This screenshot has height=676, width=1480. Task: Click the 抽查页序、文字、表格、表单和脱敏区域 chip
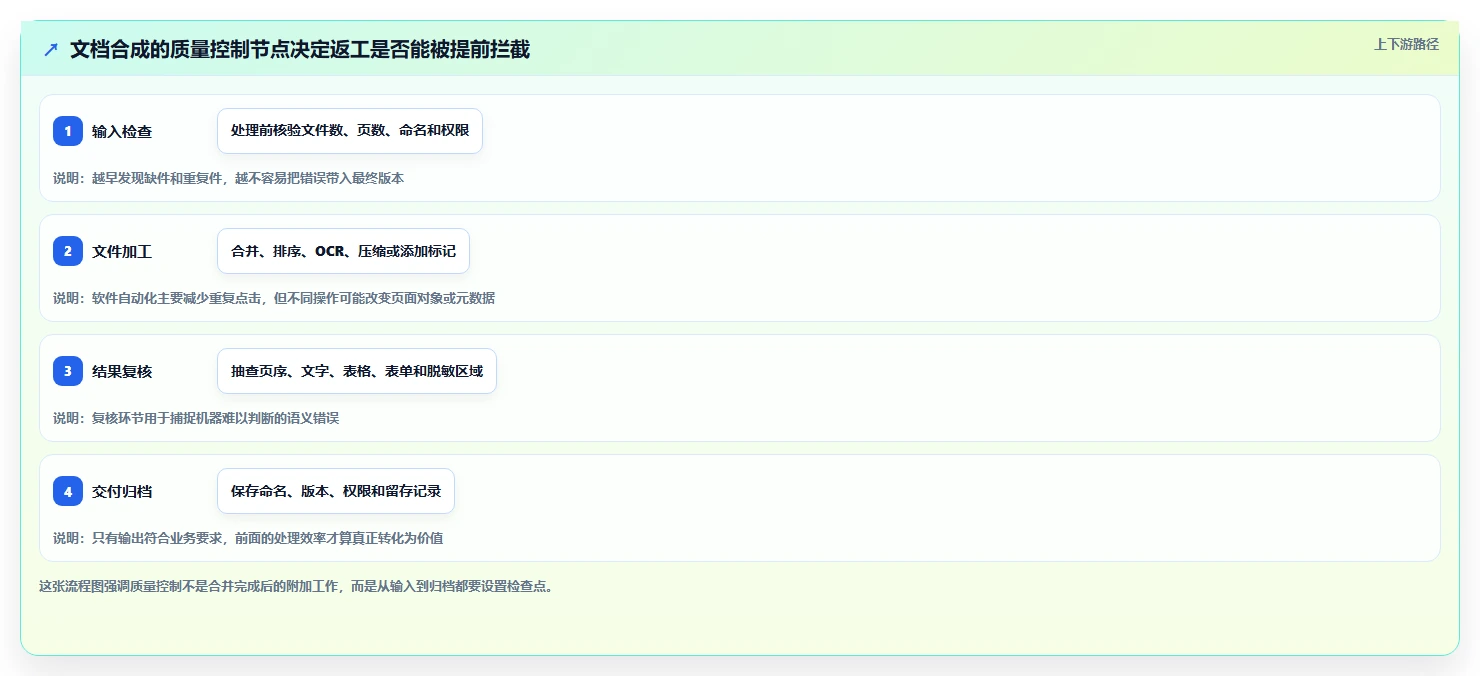click(x=357, y=371)
